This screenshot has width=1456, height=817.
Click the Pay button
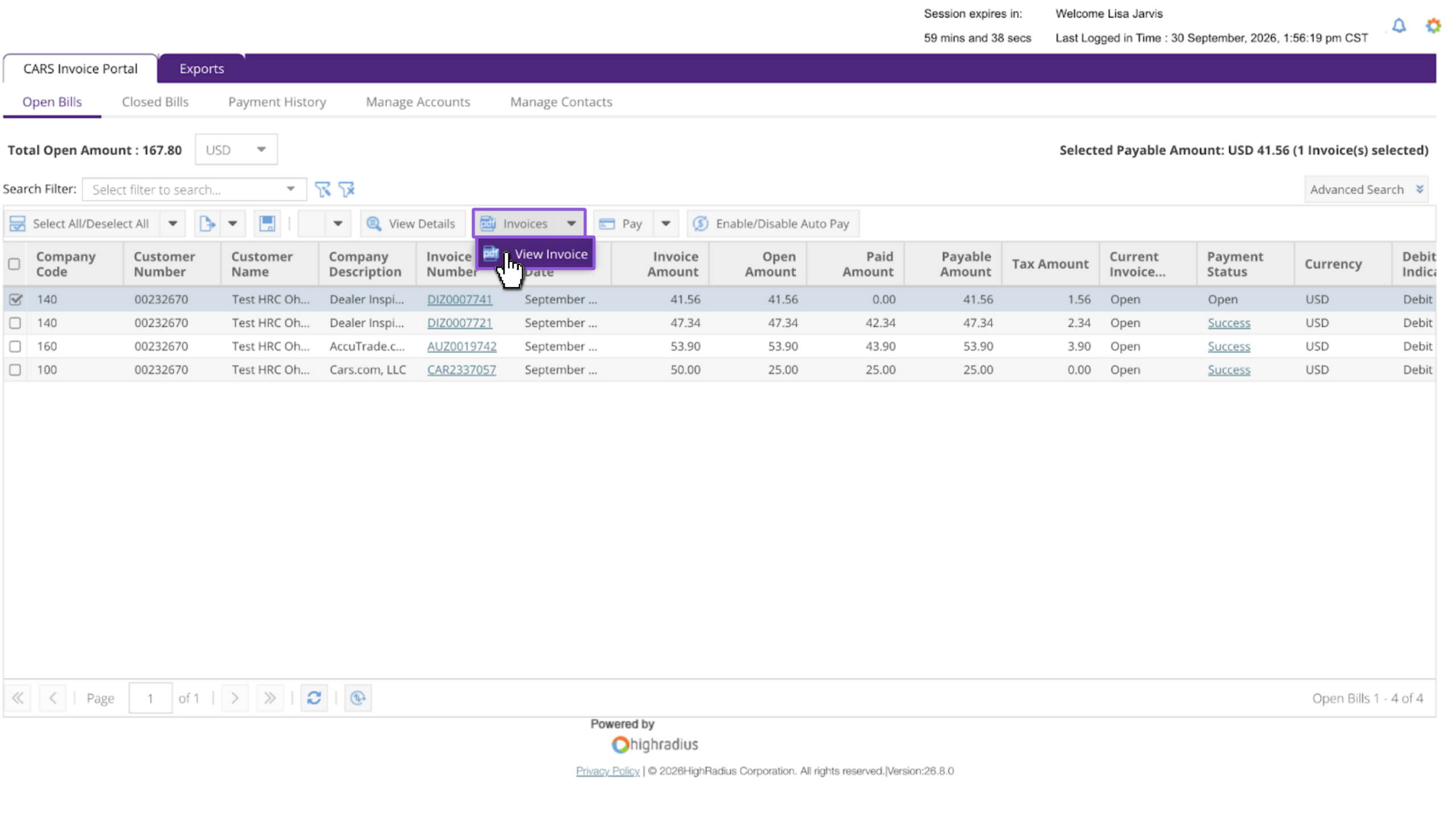tap(623, 223)
